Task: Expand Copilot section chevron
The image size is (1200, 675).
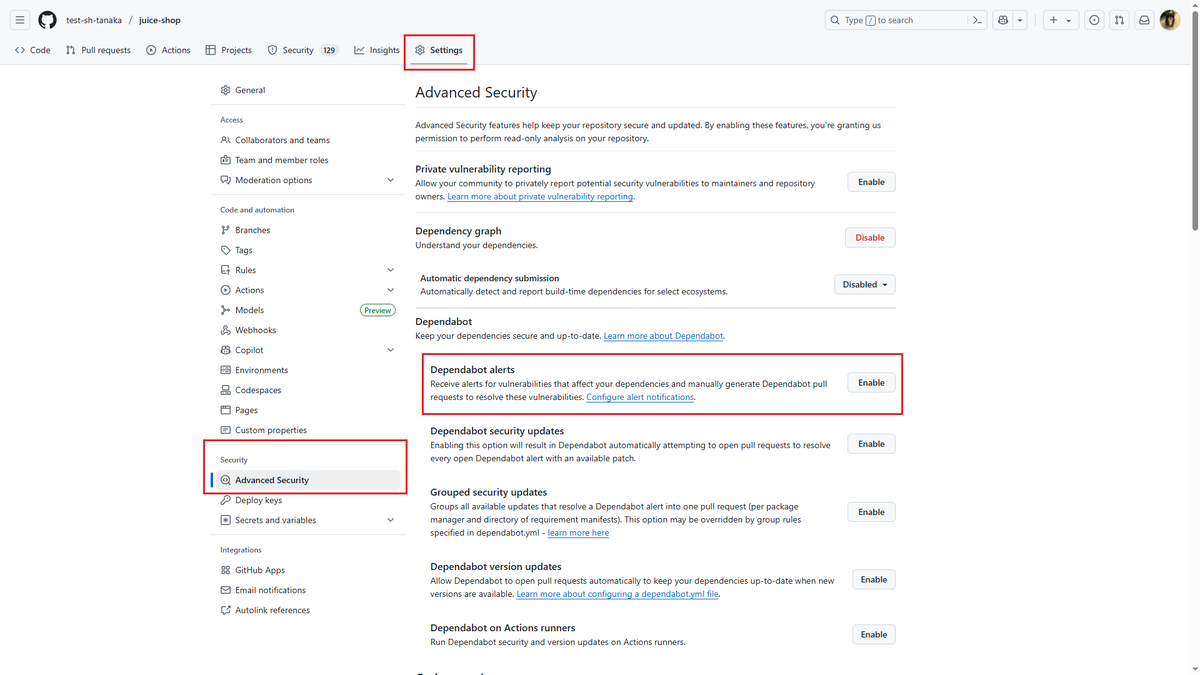Action: [390, 350]
